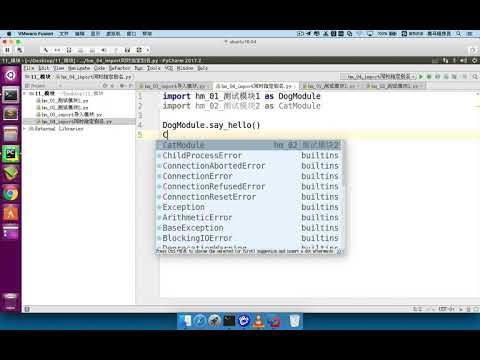Open the File menu in PyCharm
This screenshot has height=360, width=480.
29,68
